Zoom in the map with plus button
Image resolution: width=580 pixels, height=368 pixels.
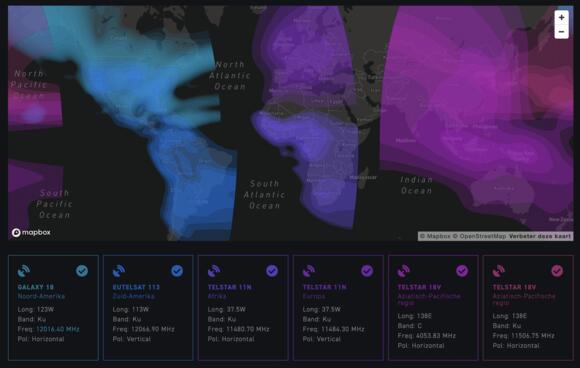pos(562,17)
